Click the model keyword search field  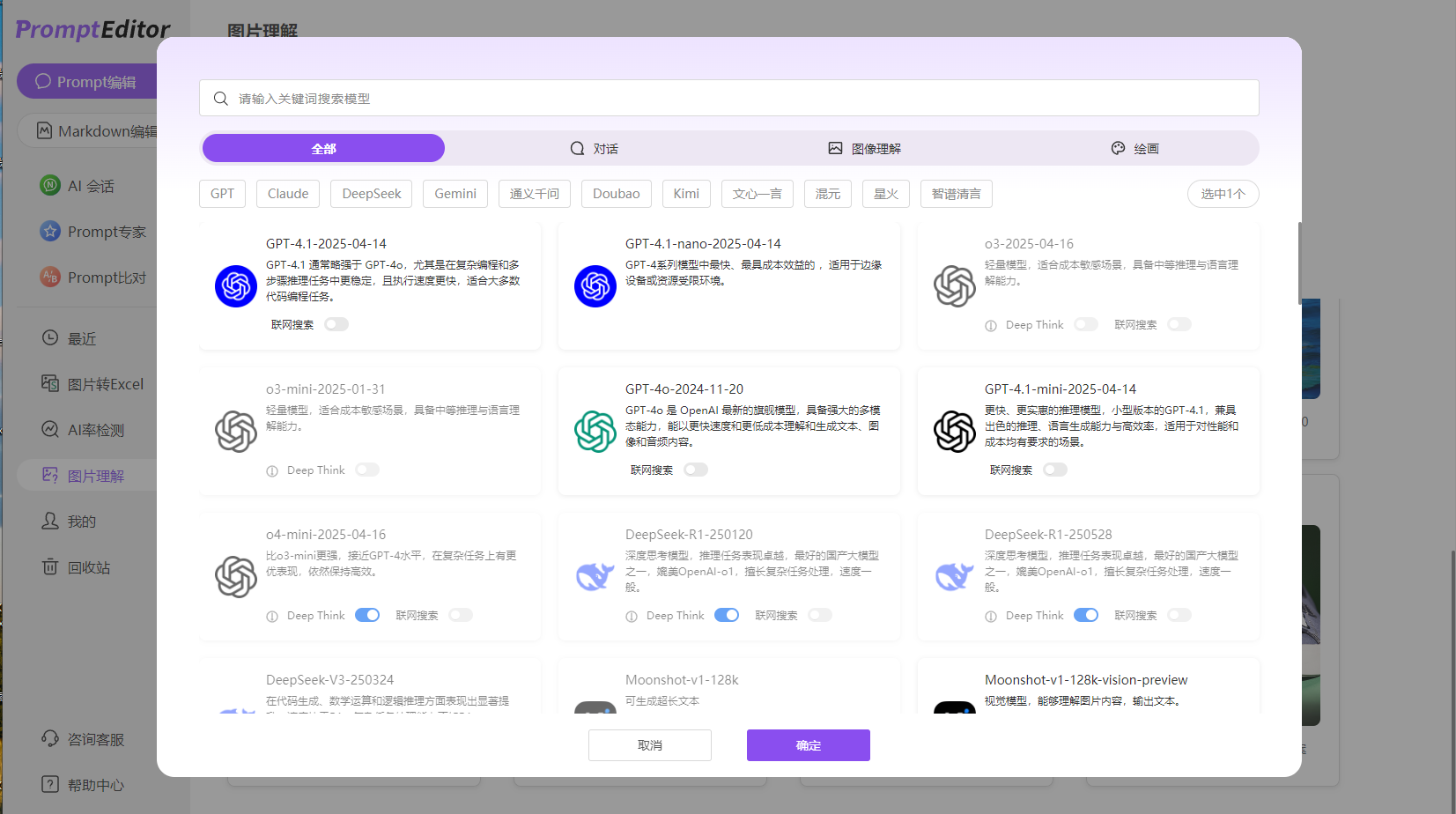point(729,99)
